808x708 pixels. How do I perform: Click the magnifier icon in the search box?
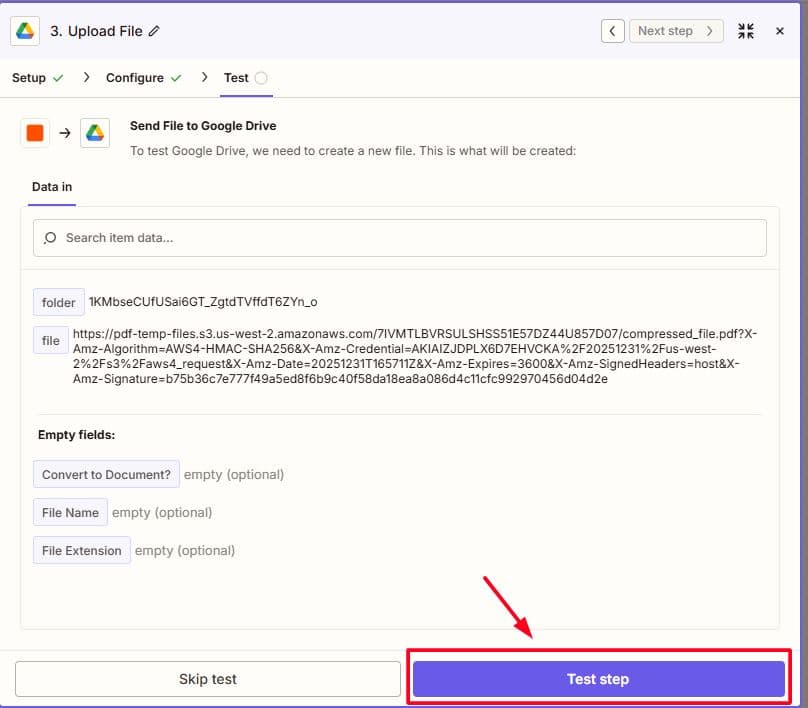coord(51,238)
